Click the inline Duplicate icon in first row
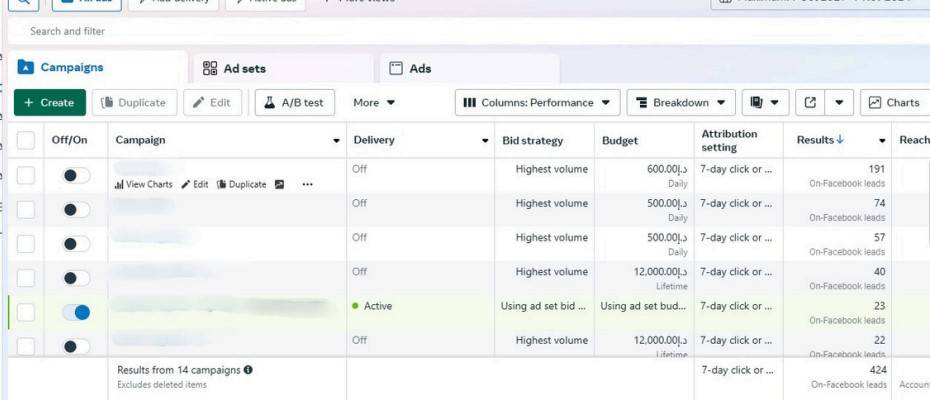Screen dimensions: 930x400 tap(222, 185)
